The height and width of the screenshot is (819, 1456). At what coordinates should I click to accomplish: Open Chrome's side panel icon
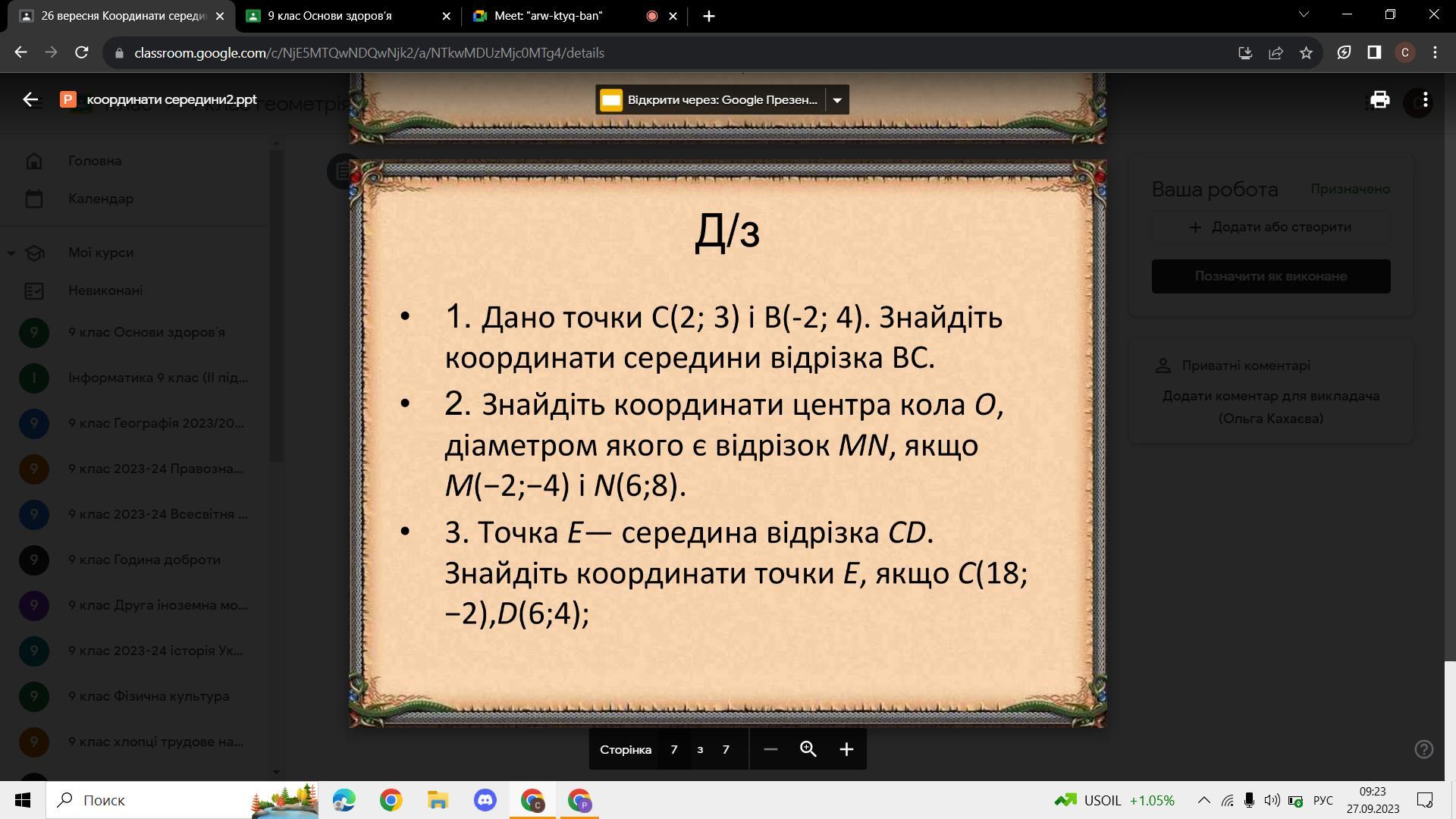1374,53
